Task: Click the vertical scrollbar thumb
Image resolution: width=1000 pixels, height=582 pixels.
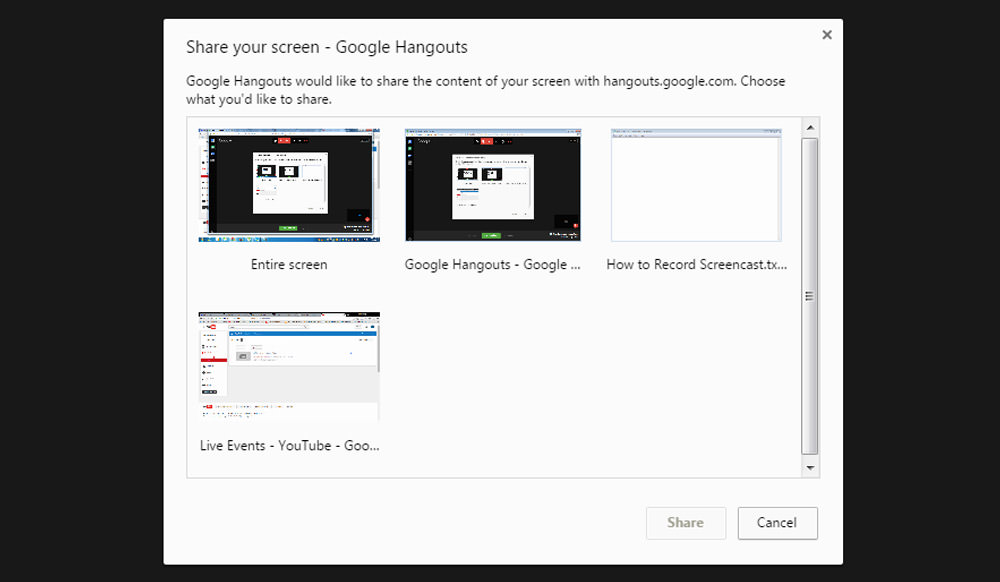Action: tap(810, 296)
